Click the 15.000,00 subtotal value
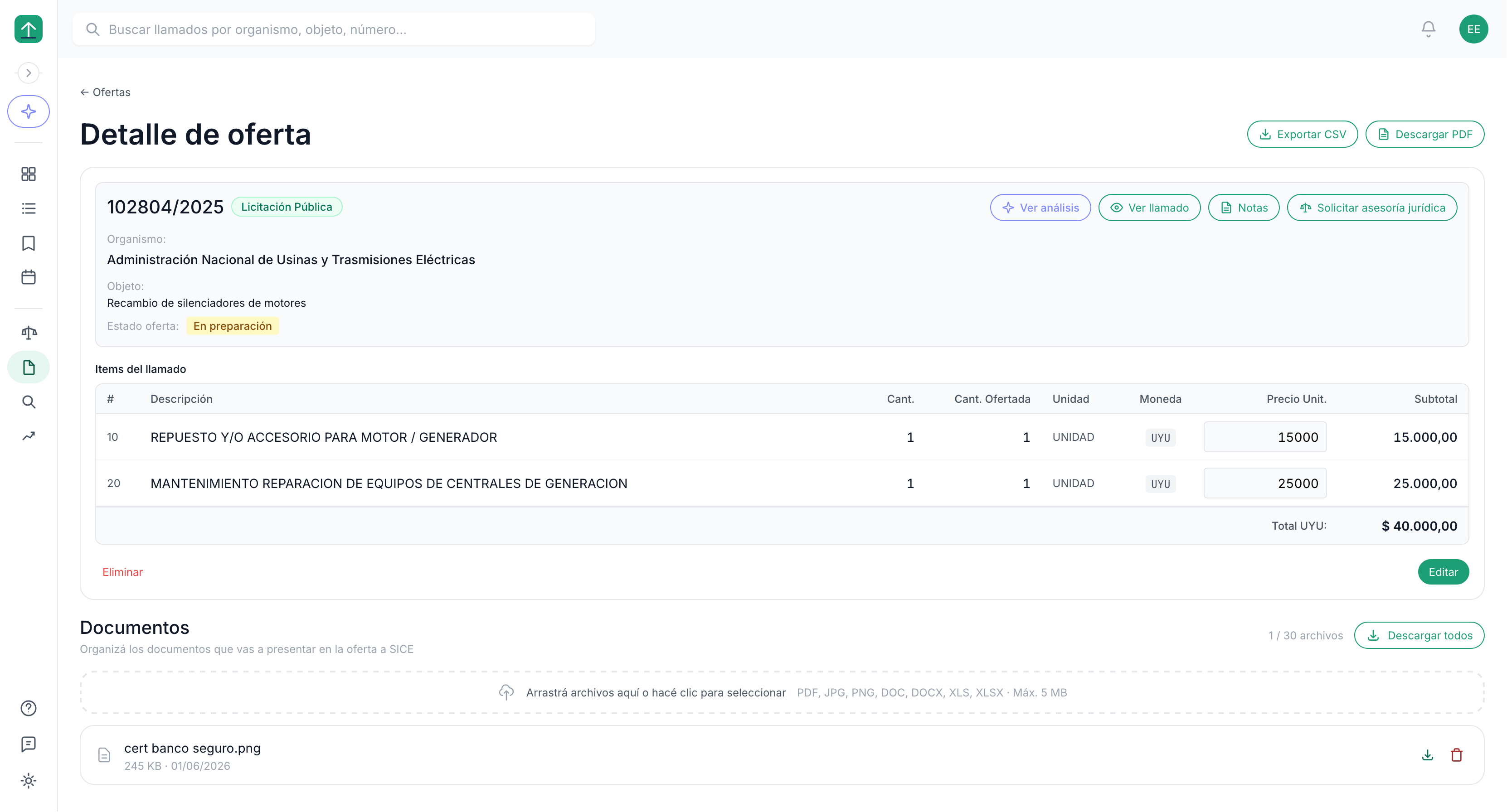The width and height of the screenshot is (1507, 812). (1425, 437)
